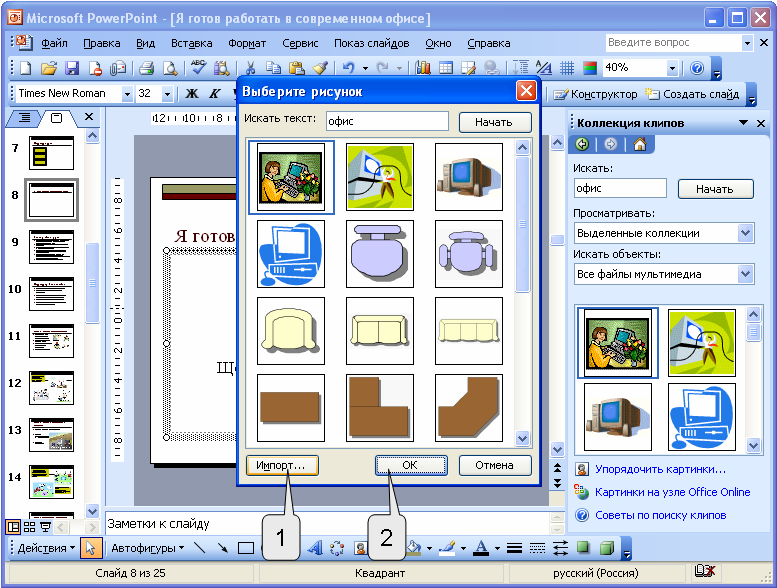Open the Line Style icon on drawing toolbar

(514, 548)
